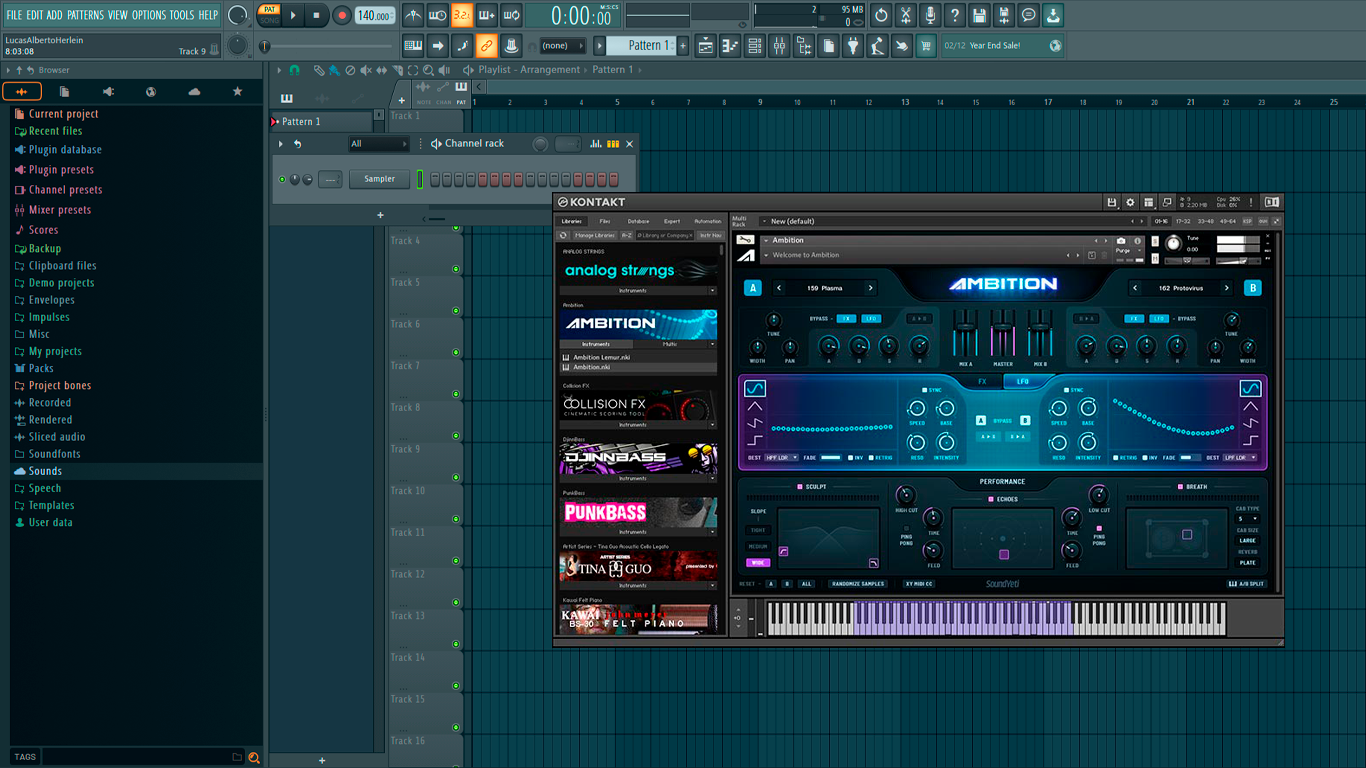Open Ambition.nki in the library list

click(x=638, y=367)
